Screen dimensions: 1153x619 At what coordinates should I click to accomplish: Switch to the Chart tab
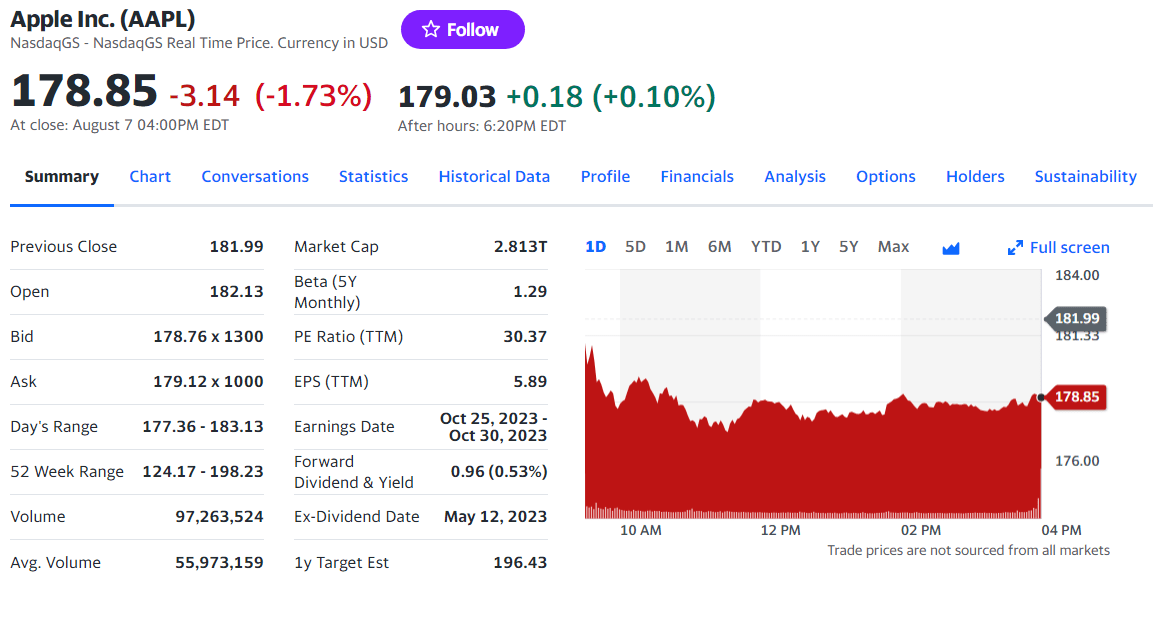(150, 176)
